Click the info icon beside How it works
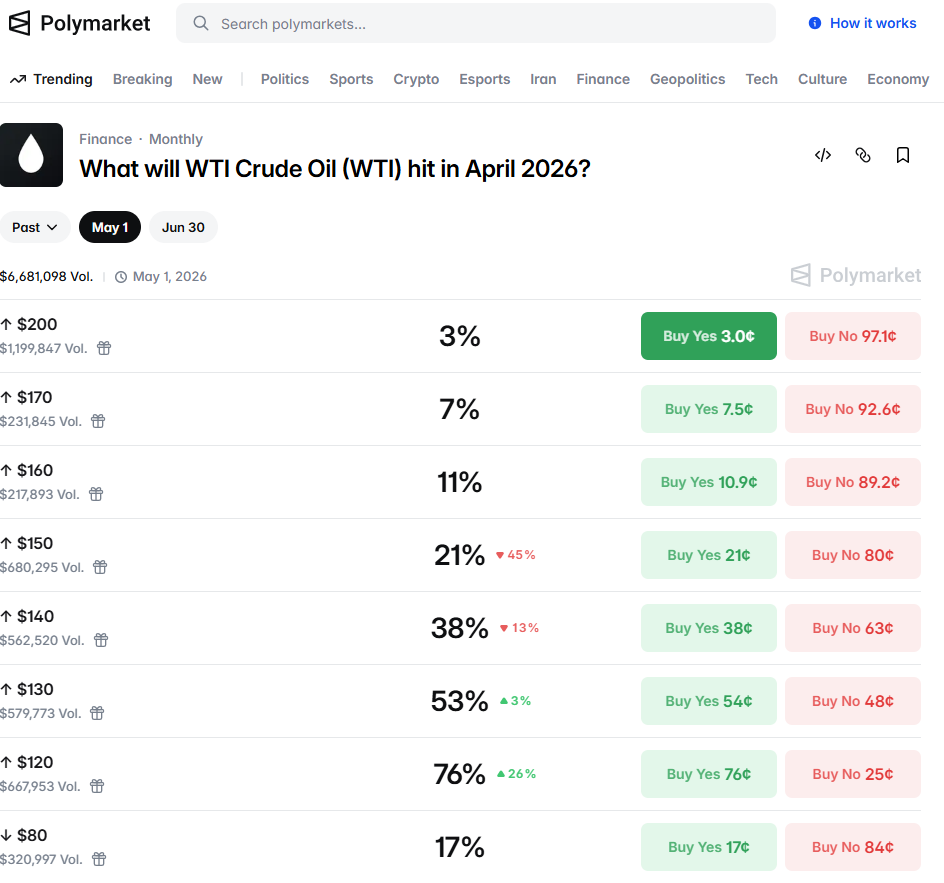 click(x=815, y=23)
